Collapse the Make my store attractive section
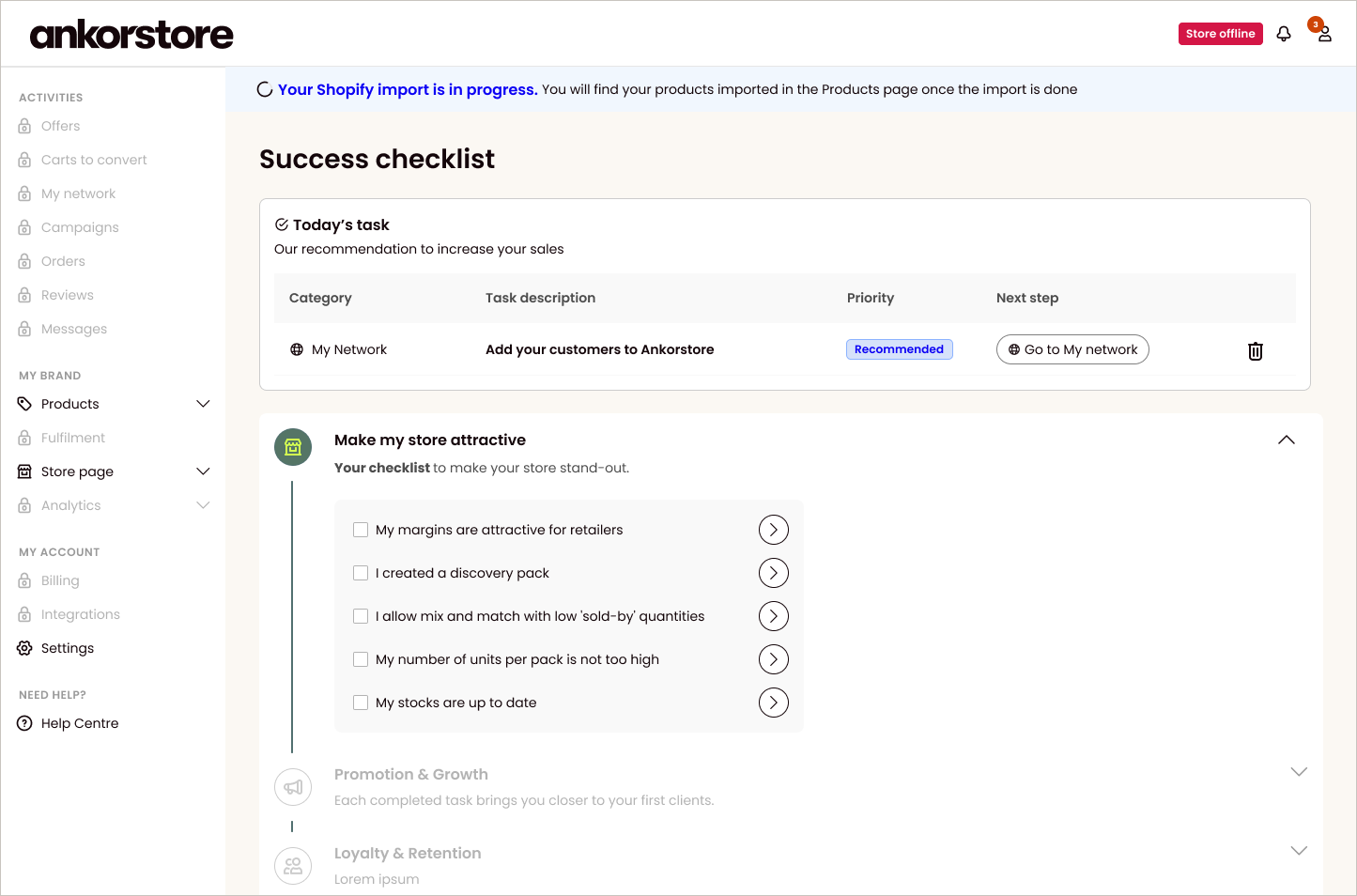 pos(1287,440)
